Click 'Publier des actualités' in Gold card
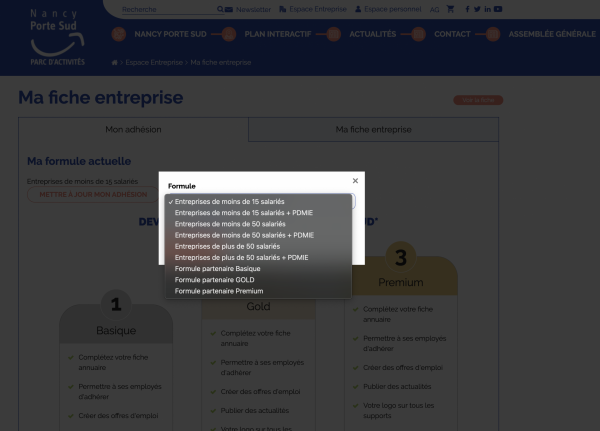Image resolution: width=600 pixels, height=431 pixels. (x=255, y=410)
